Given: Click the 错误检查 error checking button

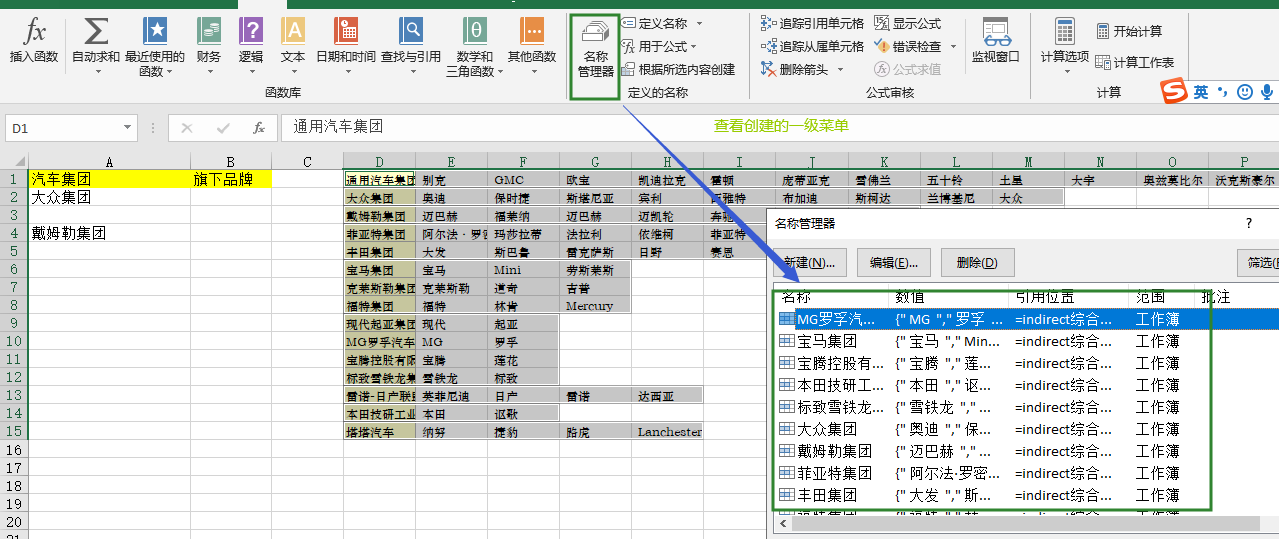Looking at the screenshot, I should point(907,46).
